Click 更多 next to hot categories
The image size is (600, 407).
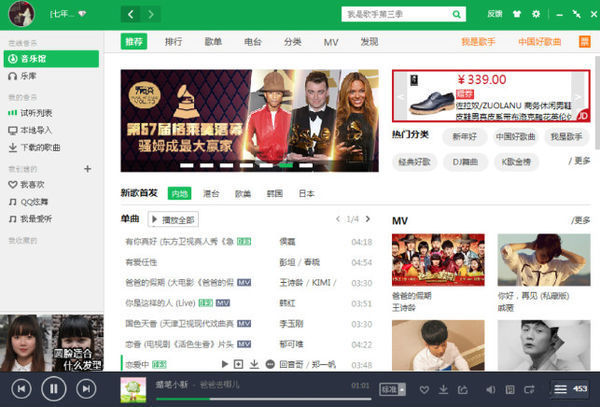click(x=579, y=161)
